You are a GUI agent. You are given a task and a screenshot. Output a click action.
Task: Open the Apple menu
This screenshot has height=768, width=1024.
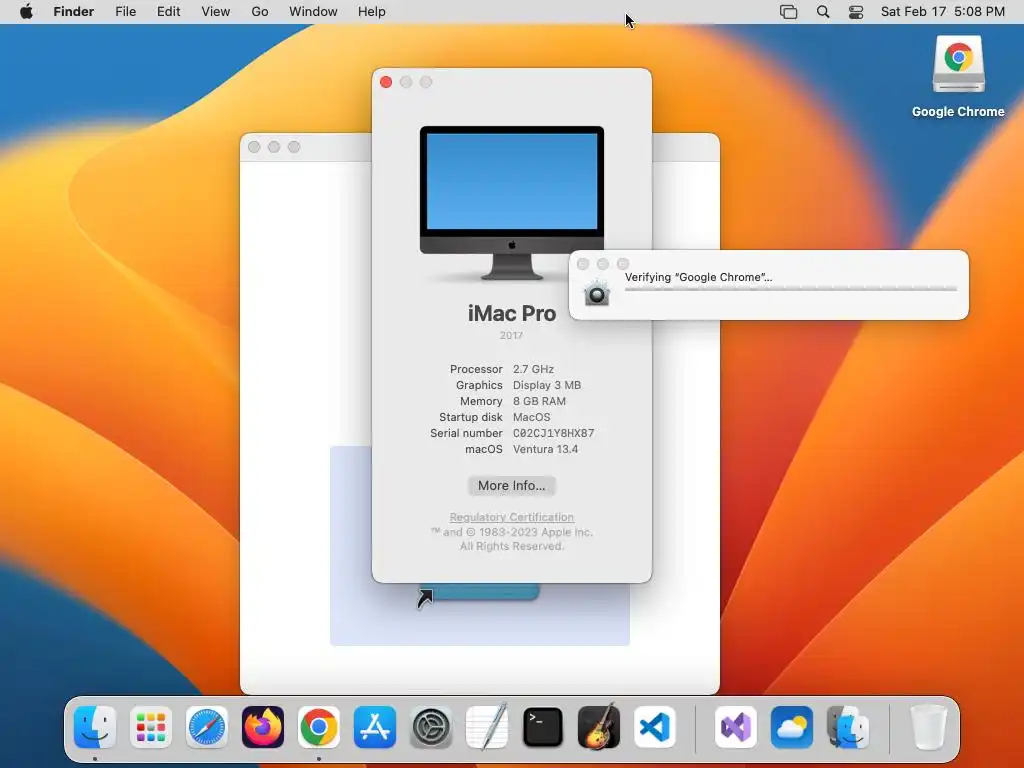(x=26, y=12)
